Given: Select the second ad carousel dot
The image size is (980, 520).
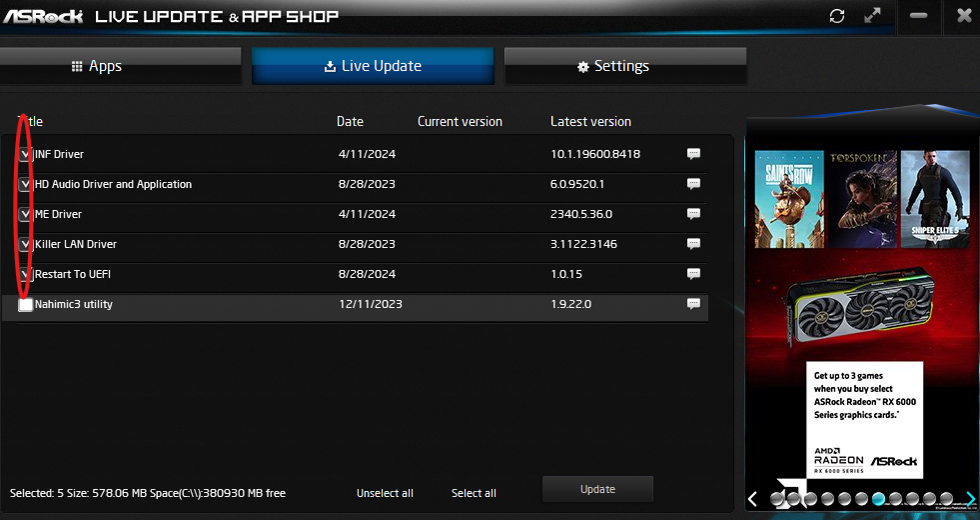Looking at the screenshot, I should tap(794, 499).
